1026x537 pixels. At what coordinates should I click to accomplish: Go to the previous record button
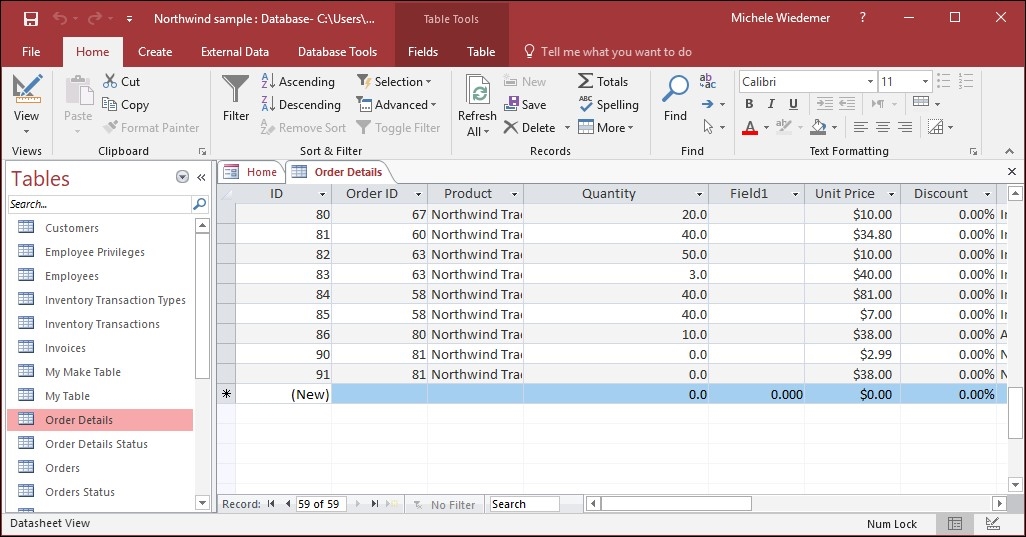(288, 504)
